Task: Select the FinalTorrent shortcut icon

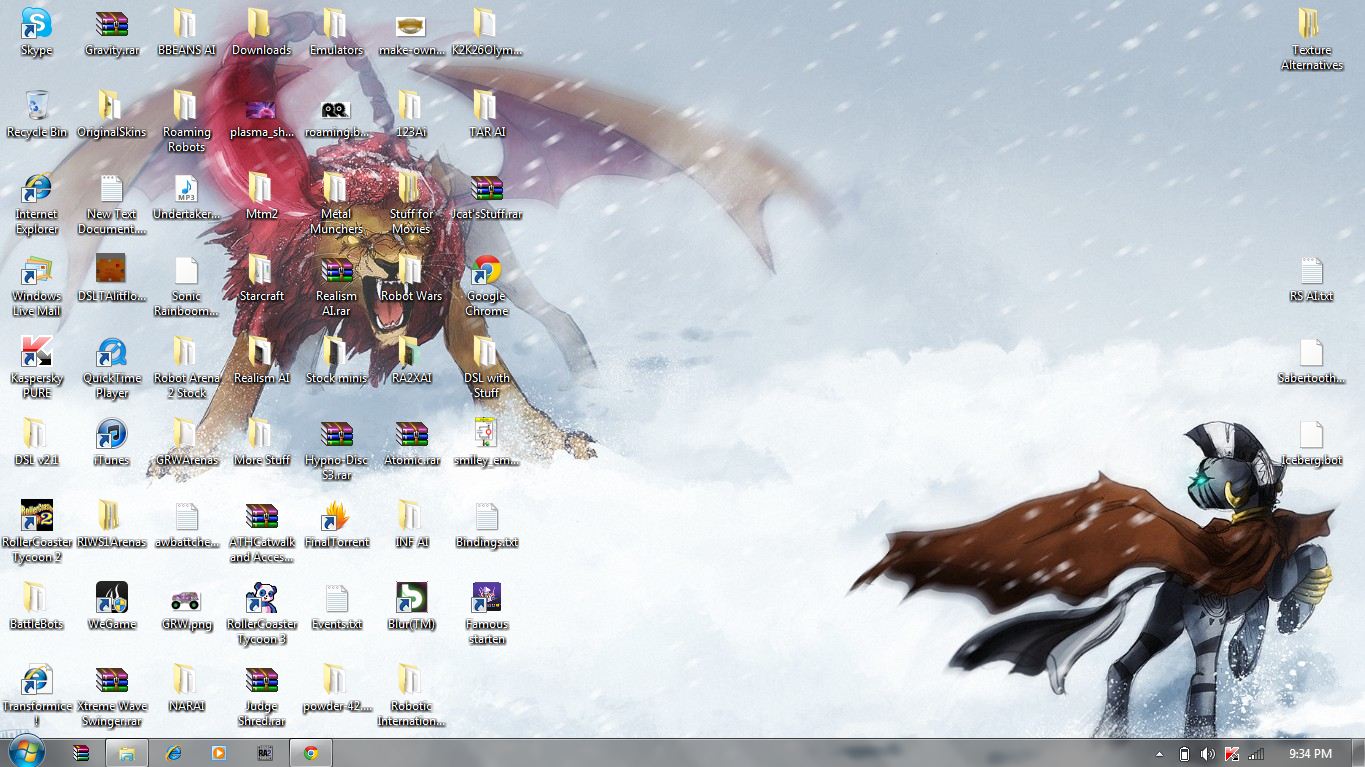Action: pos(336,524)
